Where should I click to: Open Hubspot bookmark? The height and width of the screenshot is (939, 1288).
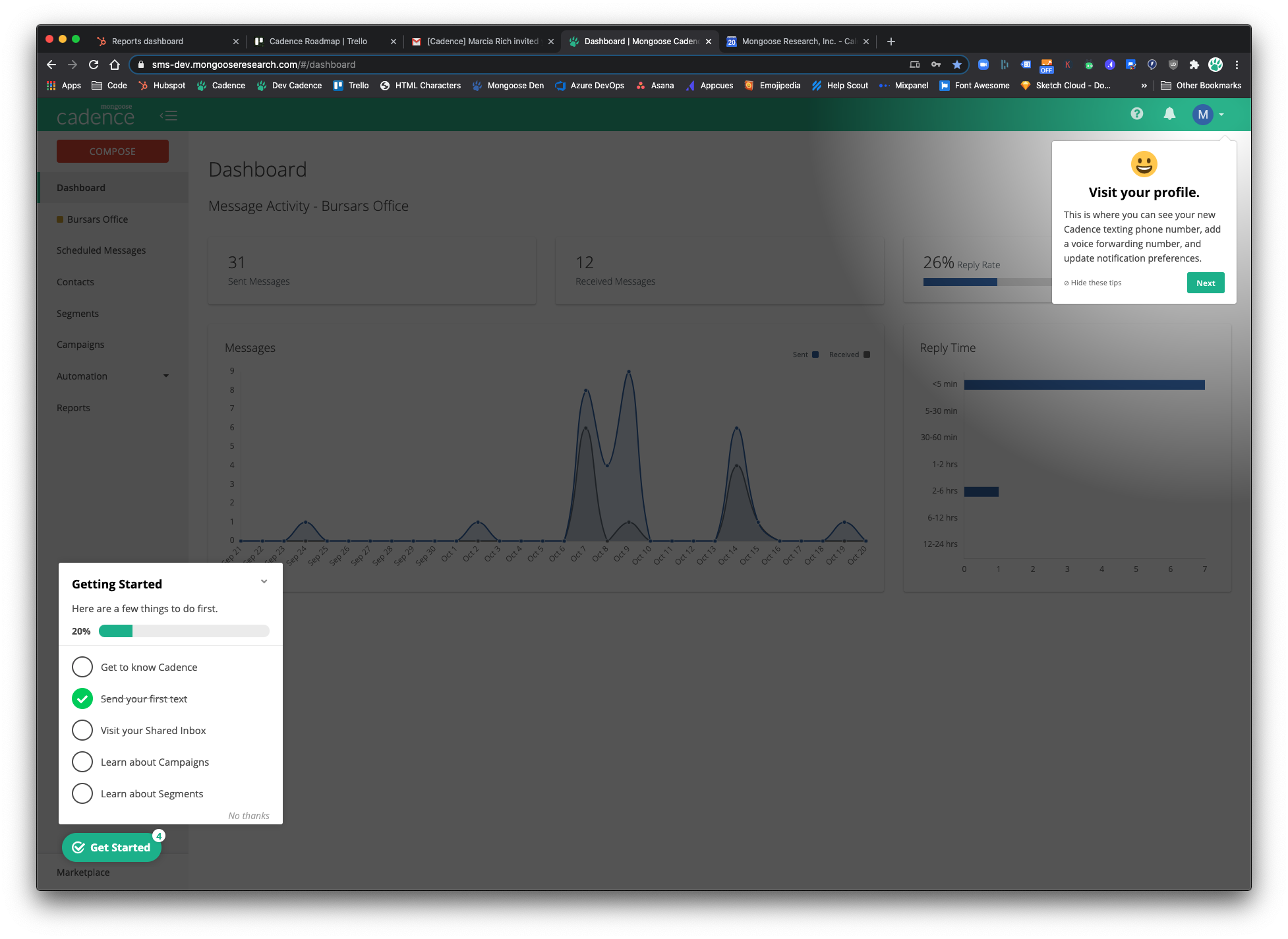point(161,86)
